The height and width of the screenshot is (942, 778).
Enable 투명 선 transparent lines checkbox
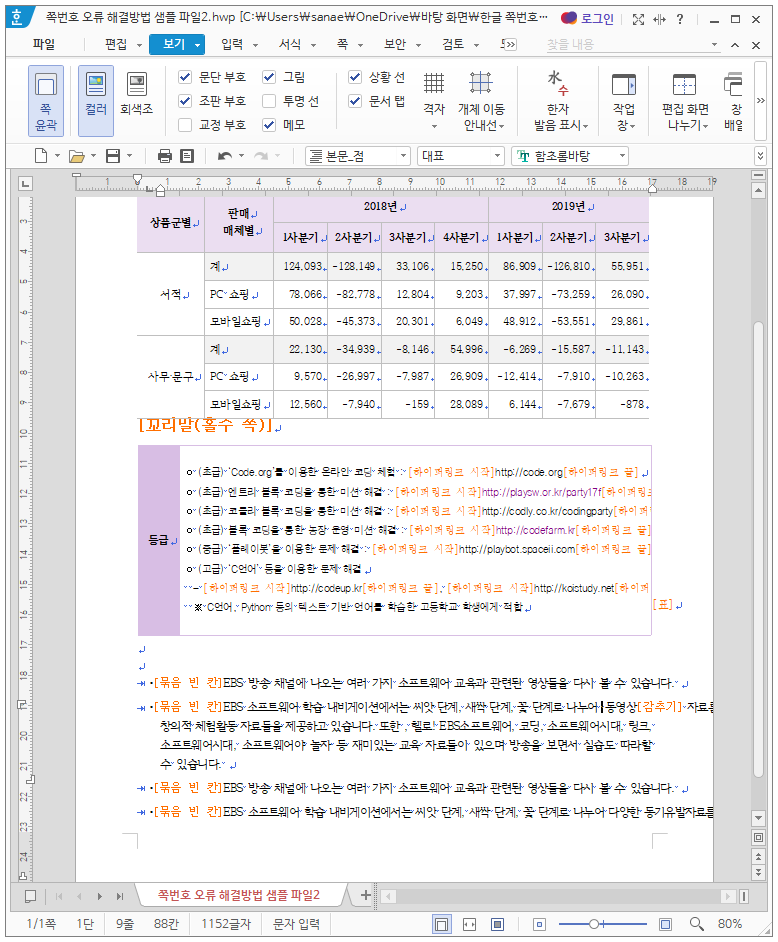269,101
